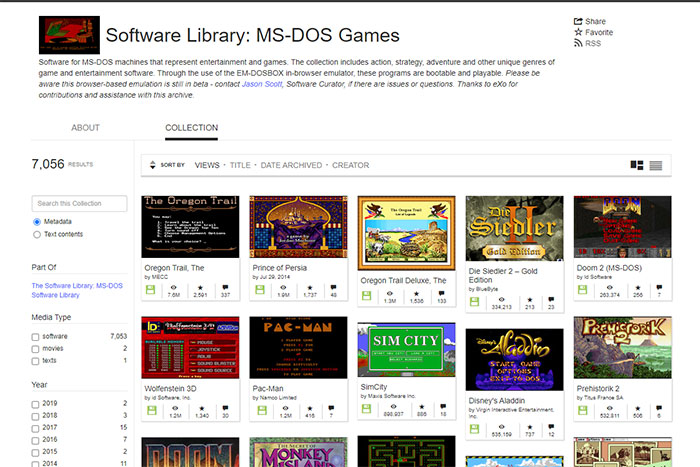The image size is (700, 467).
Task: Click in the Search this Collection field
Action: tap(79, 204)
